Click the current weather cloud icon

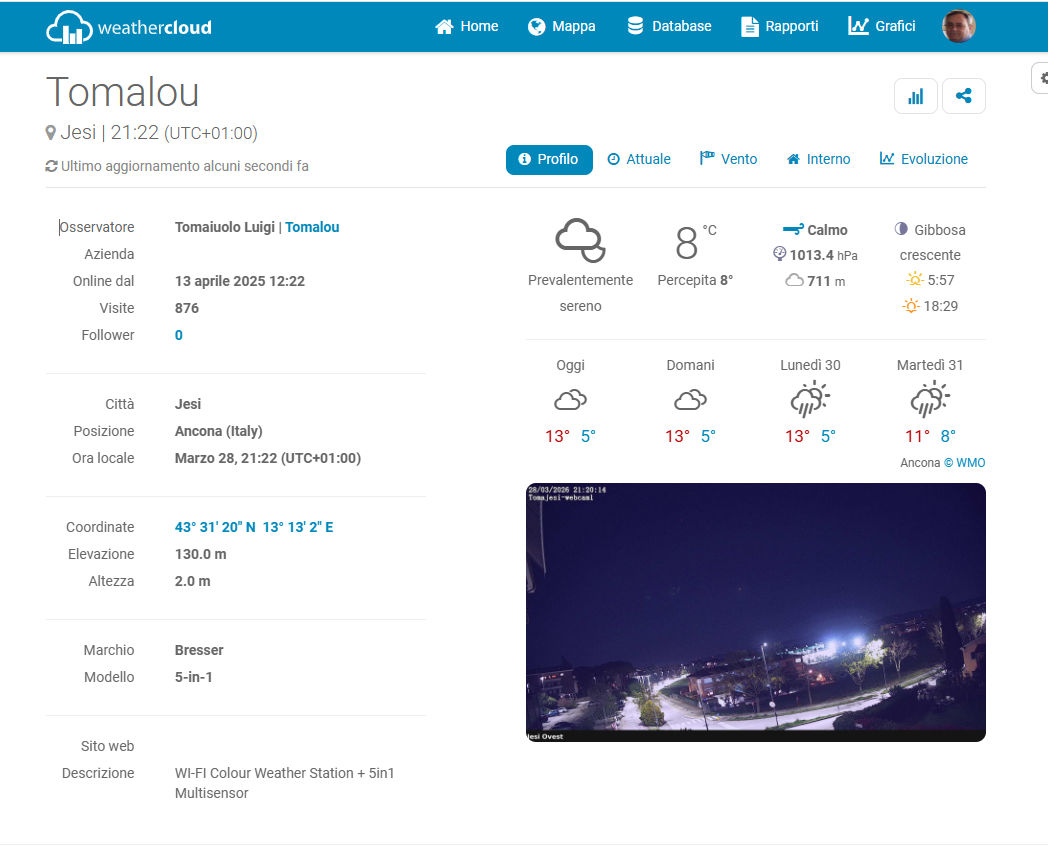(580, 240)
